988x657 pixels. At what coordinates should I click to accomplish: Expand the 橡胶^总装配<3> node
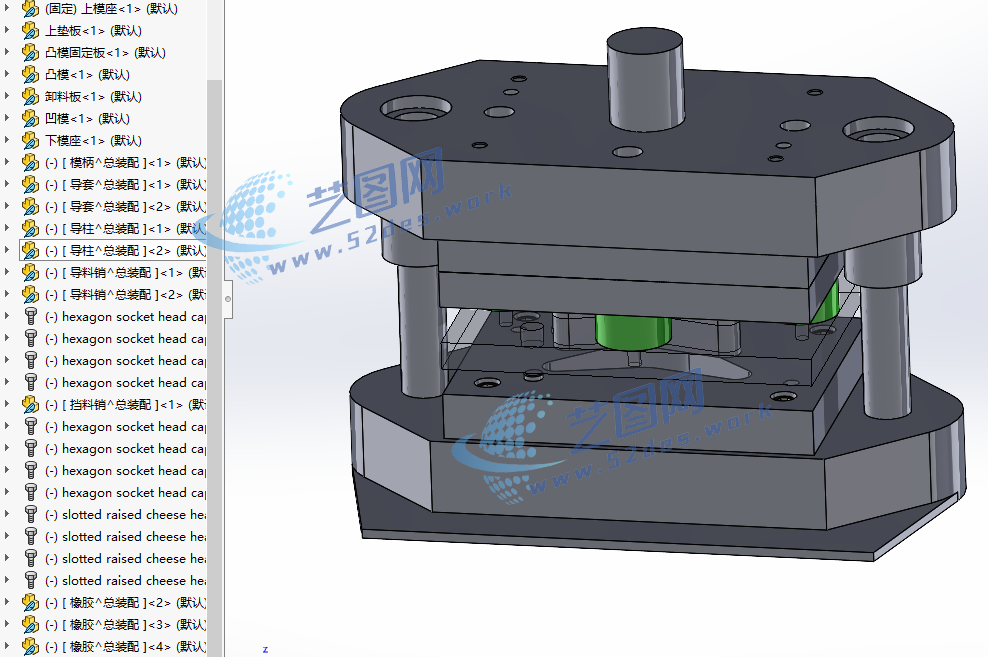[x=7, y=624]
